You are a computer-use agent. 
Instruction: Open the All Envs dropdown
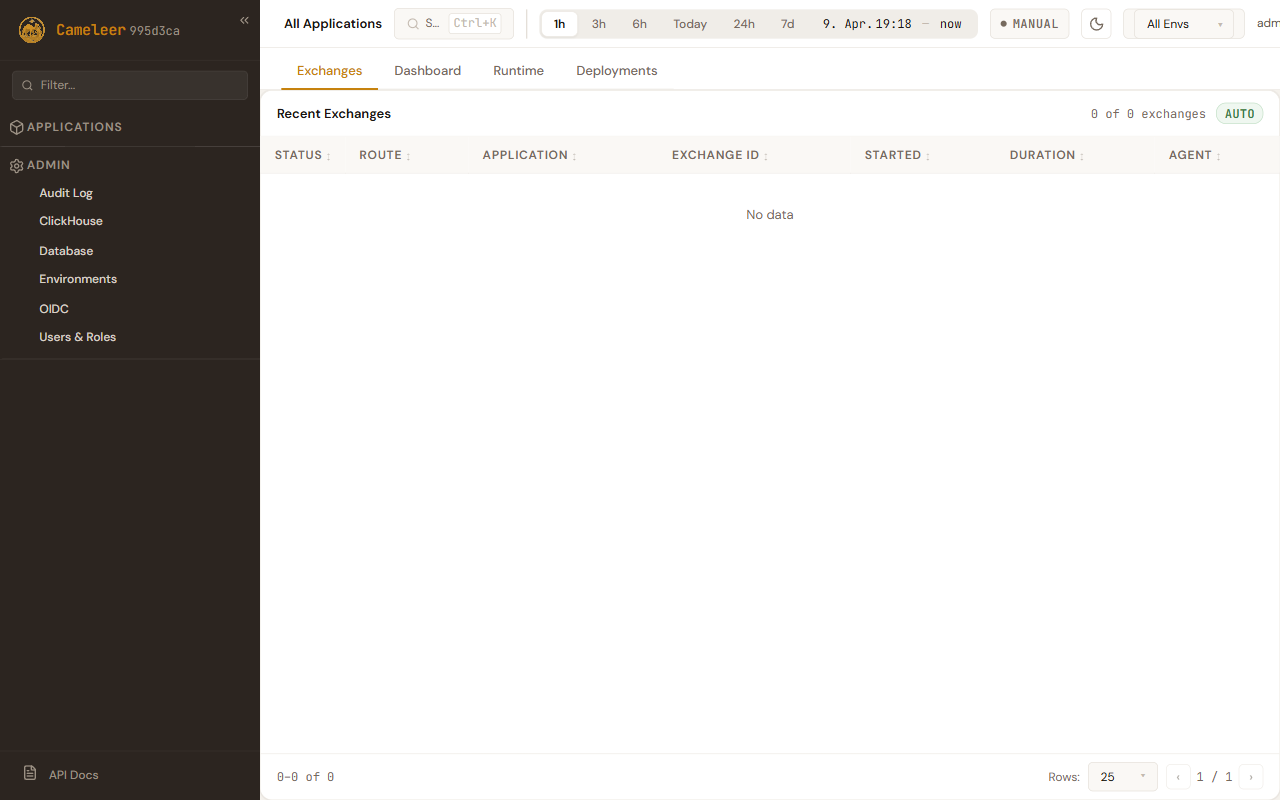tap(1184, 24)
